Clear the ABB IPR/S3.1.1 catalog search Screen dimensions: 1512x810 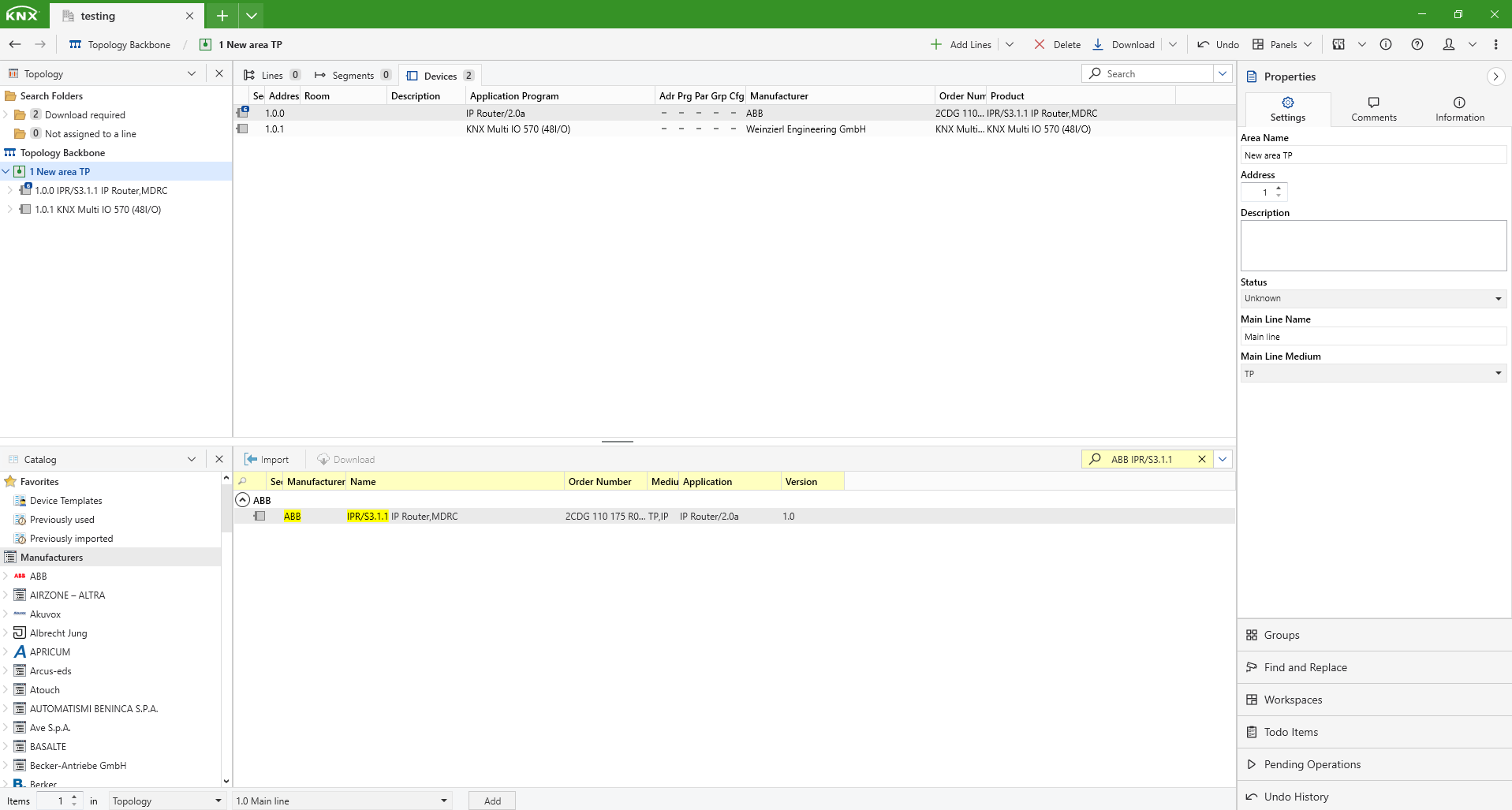click(x=1202, y=459)
